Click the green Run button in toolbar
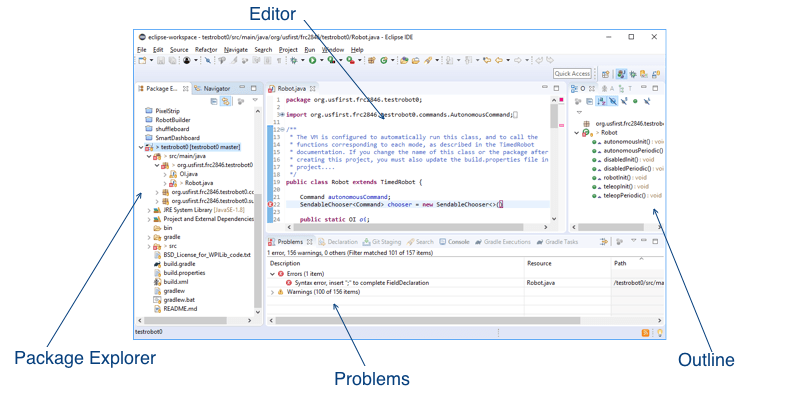Image resolution: width=800 pixels, height=400 pixels. point(313,60)
